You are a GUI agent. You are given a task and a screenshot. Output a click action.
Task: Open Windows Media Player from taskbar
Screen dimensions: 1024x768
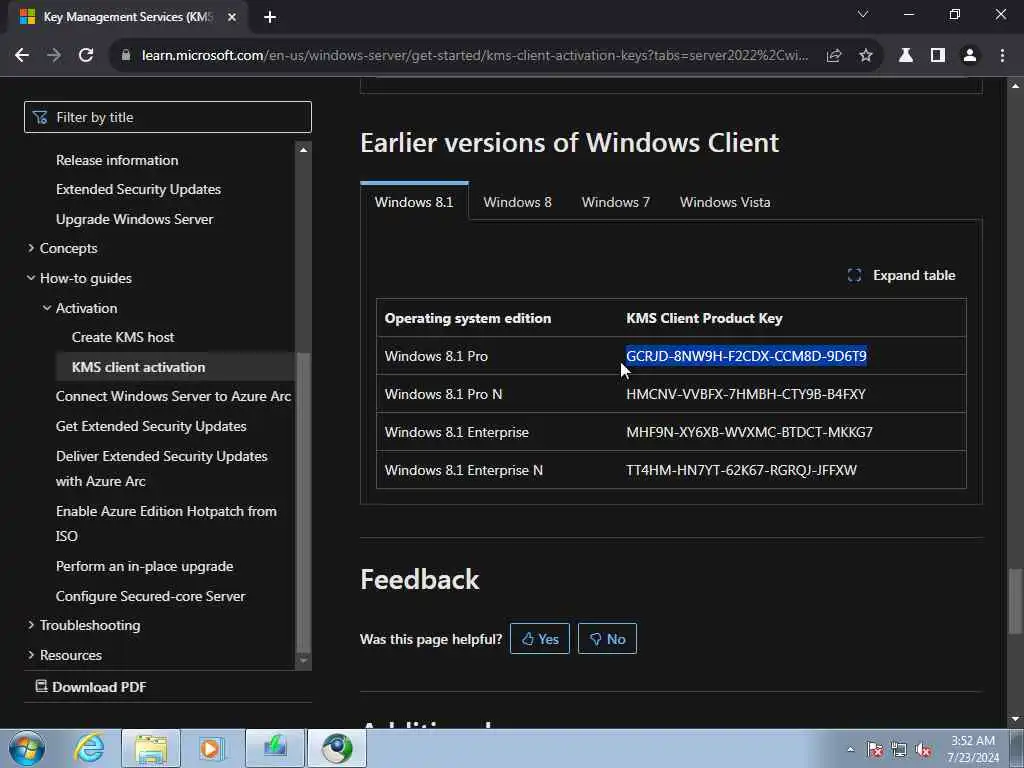(x=212, y=748)
